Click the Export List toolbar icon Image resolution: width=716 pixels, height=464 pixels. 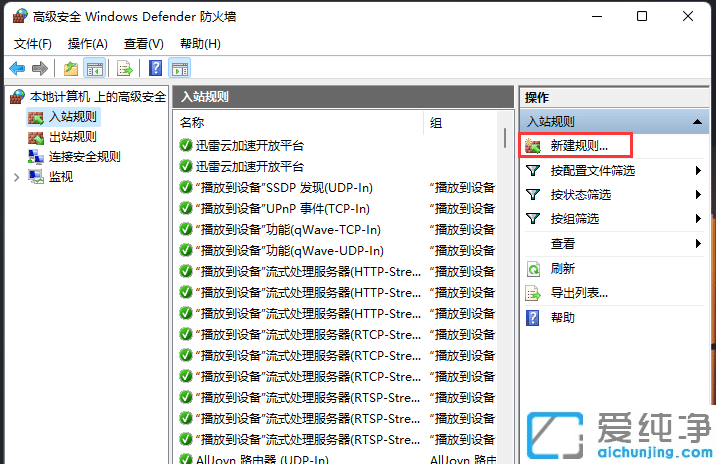(x=125, y=69)
